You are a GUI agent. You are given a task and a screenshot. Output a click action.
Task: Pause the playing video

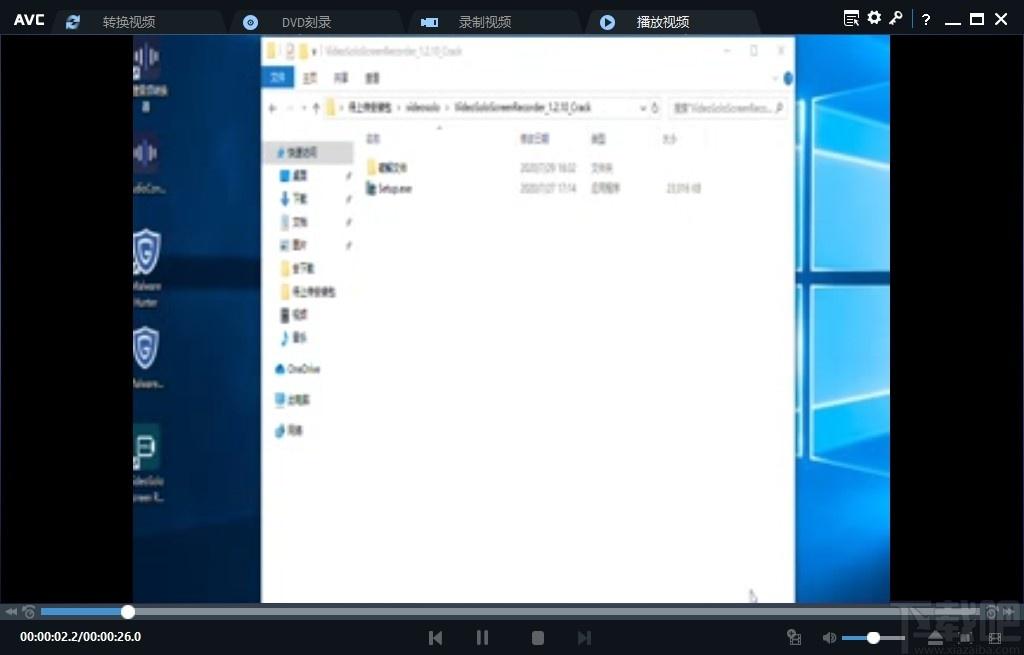click(483, 637)
